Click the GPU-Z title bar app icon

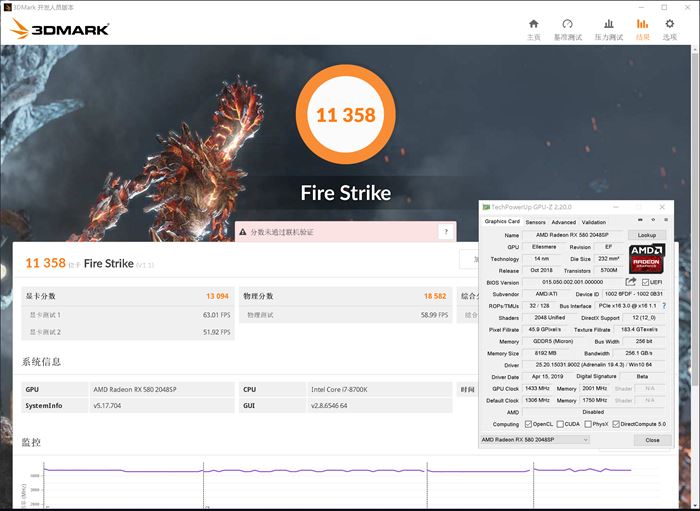click(486, 207)
